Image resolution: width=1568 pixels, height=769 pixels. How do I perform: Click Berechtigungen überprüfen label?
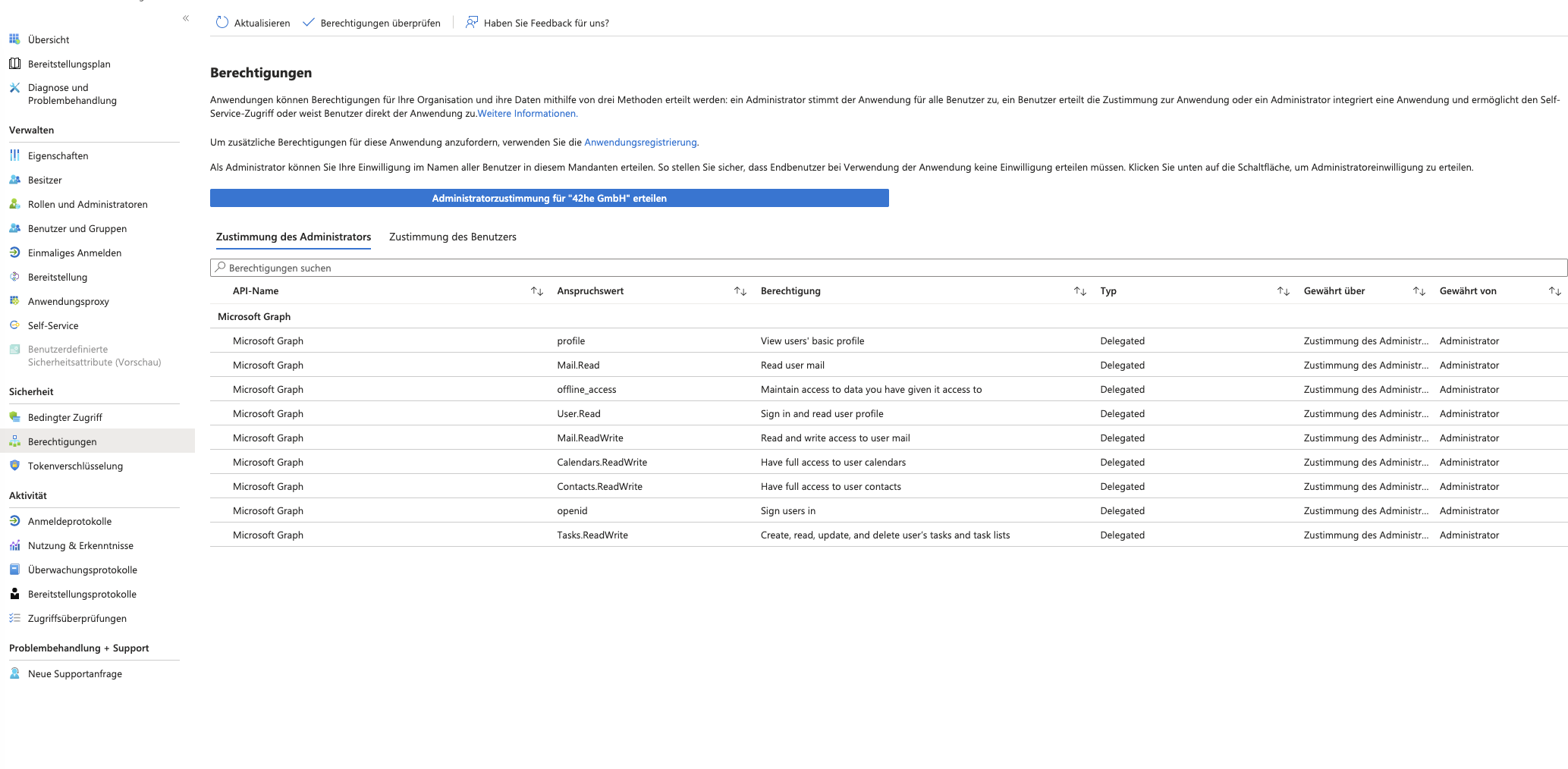(380, 24)
